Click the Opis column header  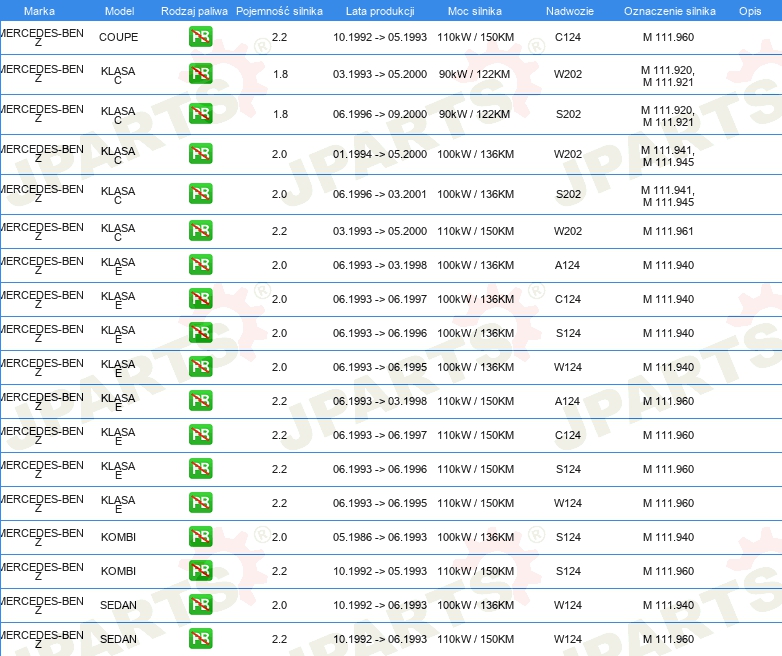tap(749, 11)
